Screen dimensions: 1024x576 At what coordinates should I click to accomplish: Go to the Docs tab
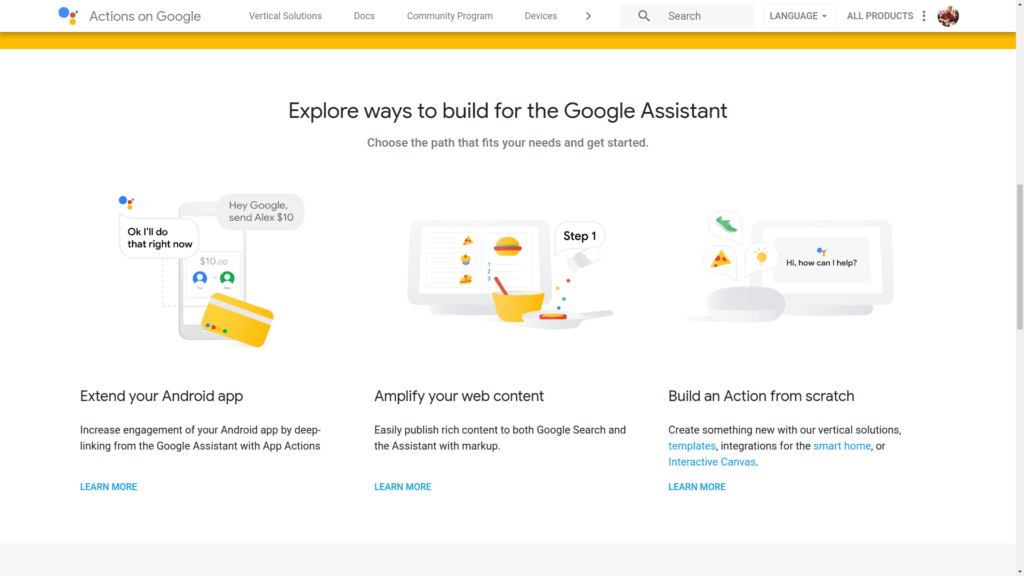coord(364,16)
